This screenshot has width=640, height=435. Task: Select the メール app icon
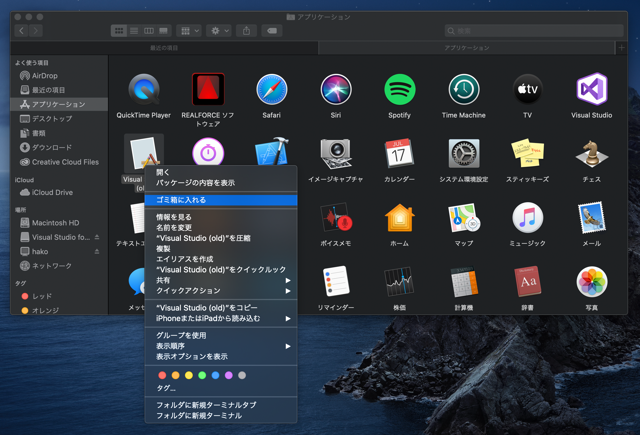(592, 218)
